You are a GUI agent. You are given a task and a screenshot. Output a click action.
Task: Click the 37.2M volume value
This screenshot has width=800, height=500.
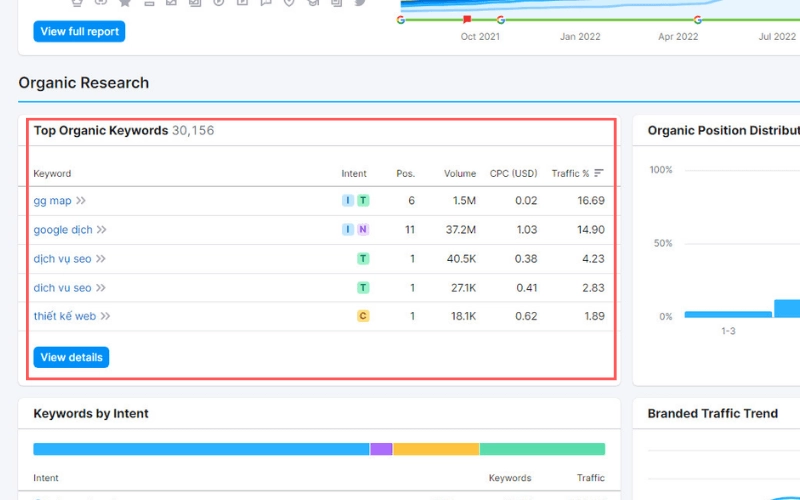click(461, 230)
